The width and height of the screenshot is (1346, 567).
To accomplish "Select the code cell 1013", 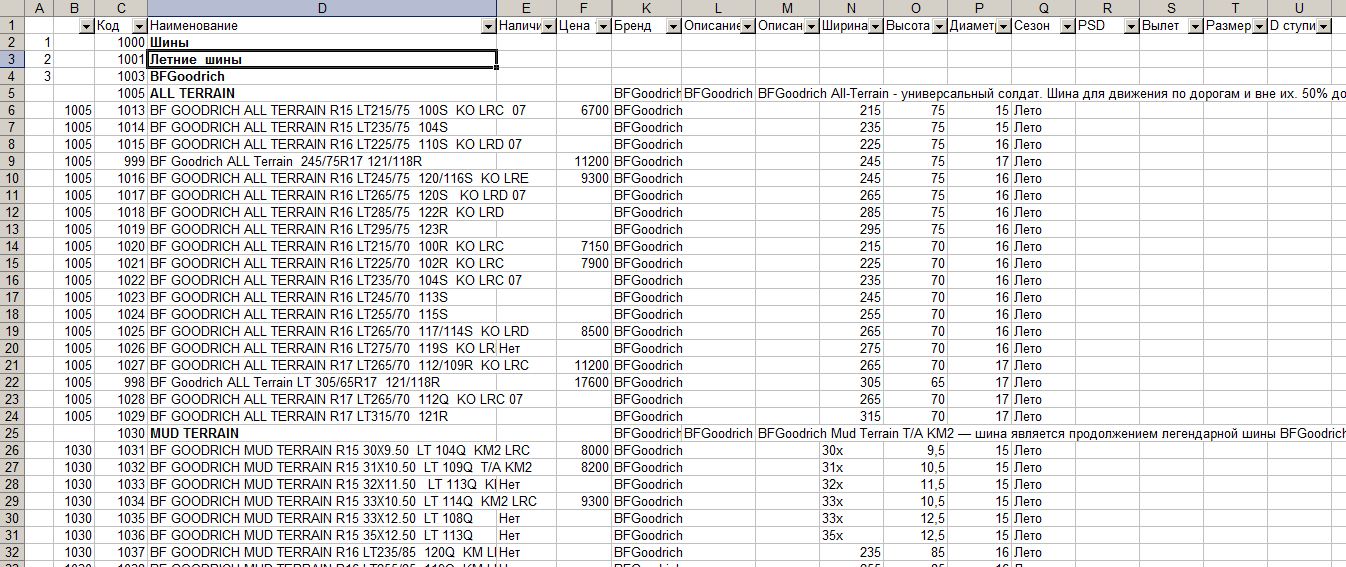I will (121, 110).
